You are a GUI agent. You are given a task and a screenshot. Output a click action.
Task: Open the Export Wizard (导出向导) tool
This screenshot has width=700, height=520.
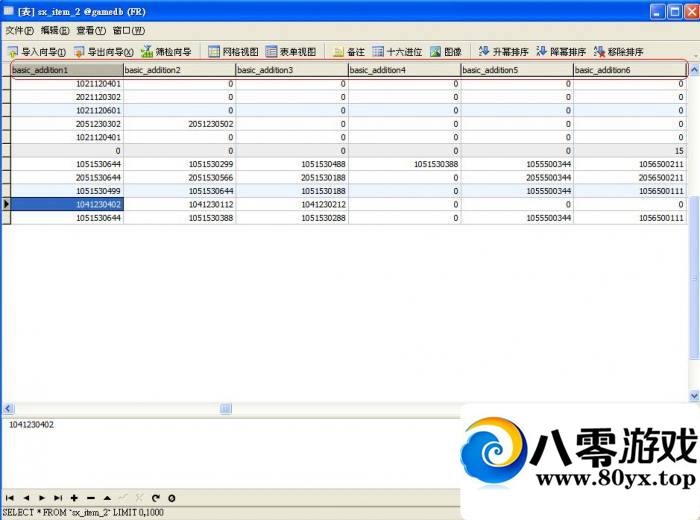[x=103, y=51]
